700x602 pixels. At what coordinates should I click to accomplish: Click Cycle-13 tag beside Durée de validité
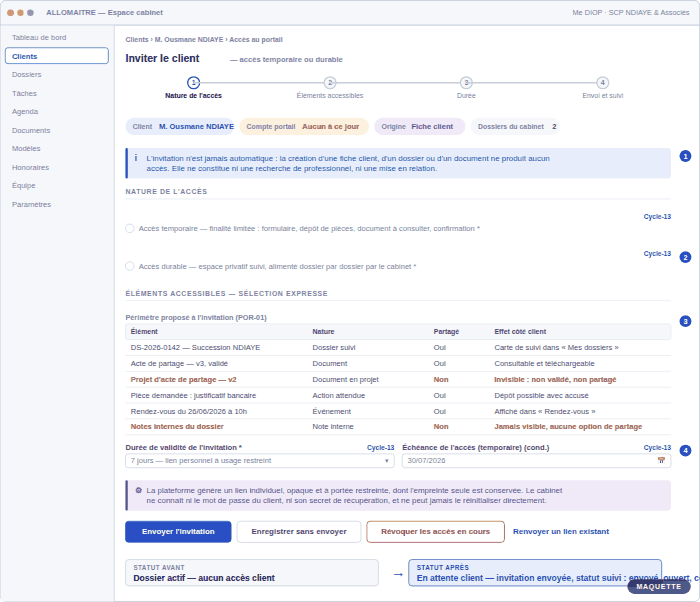coord(380,447)
